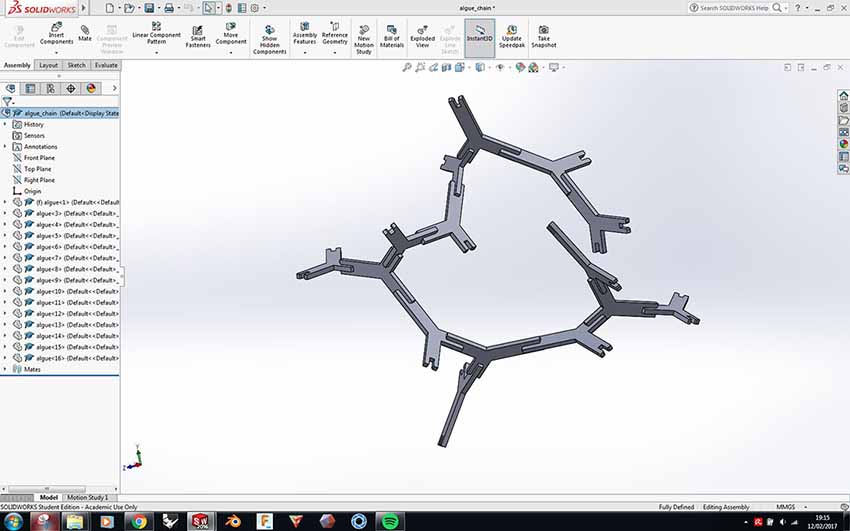Open Bill of Materials
The width and height of the screenshot is (850, 531).
coord(392,36)
